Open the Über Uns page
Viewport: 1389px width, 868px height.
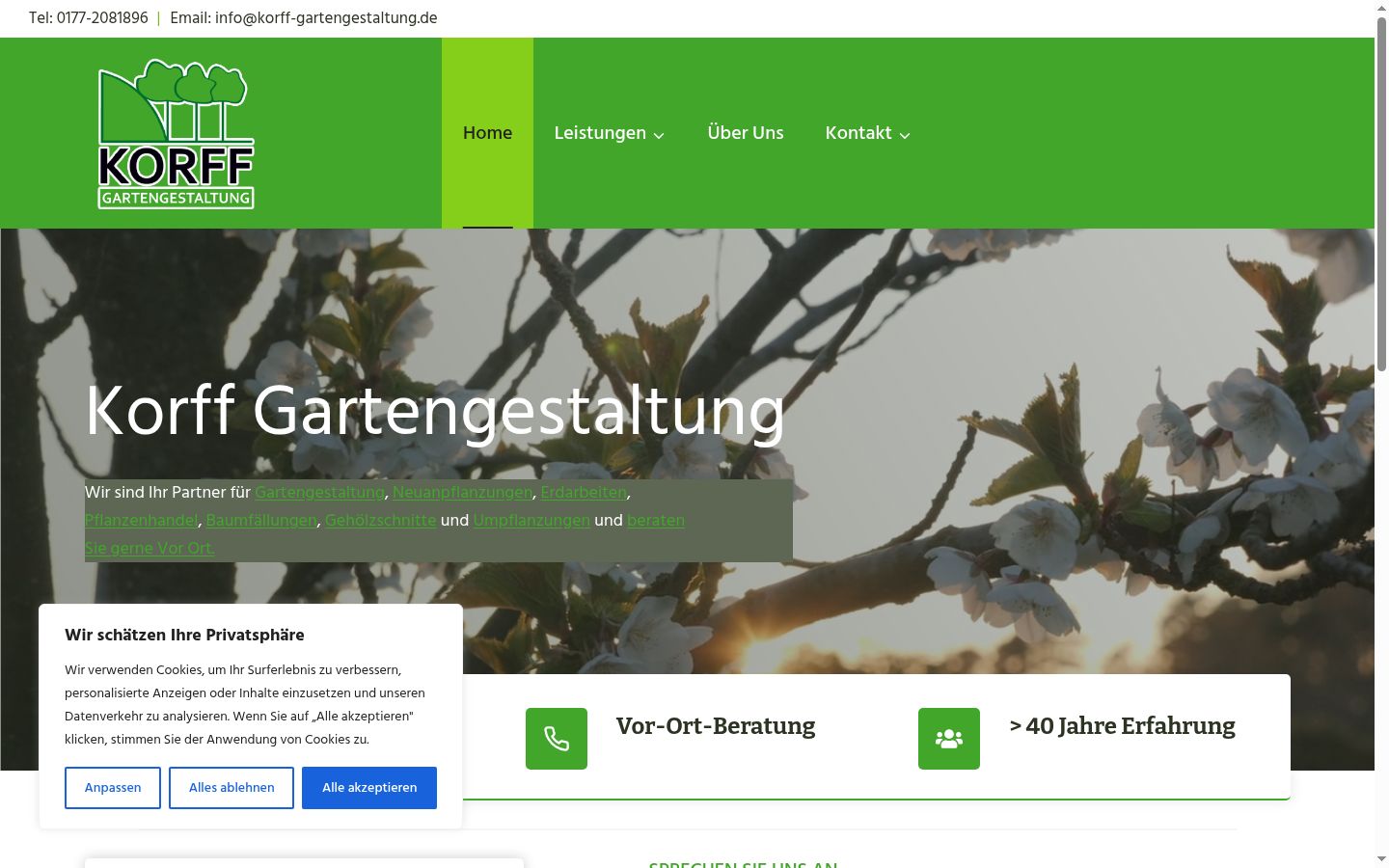pos(746,133)
